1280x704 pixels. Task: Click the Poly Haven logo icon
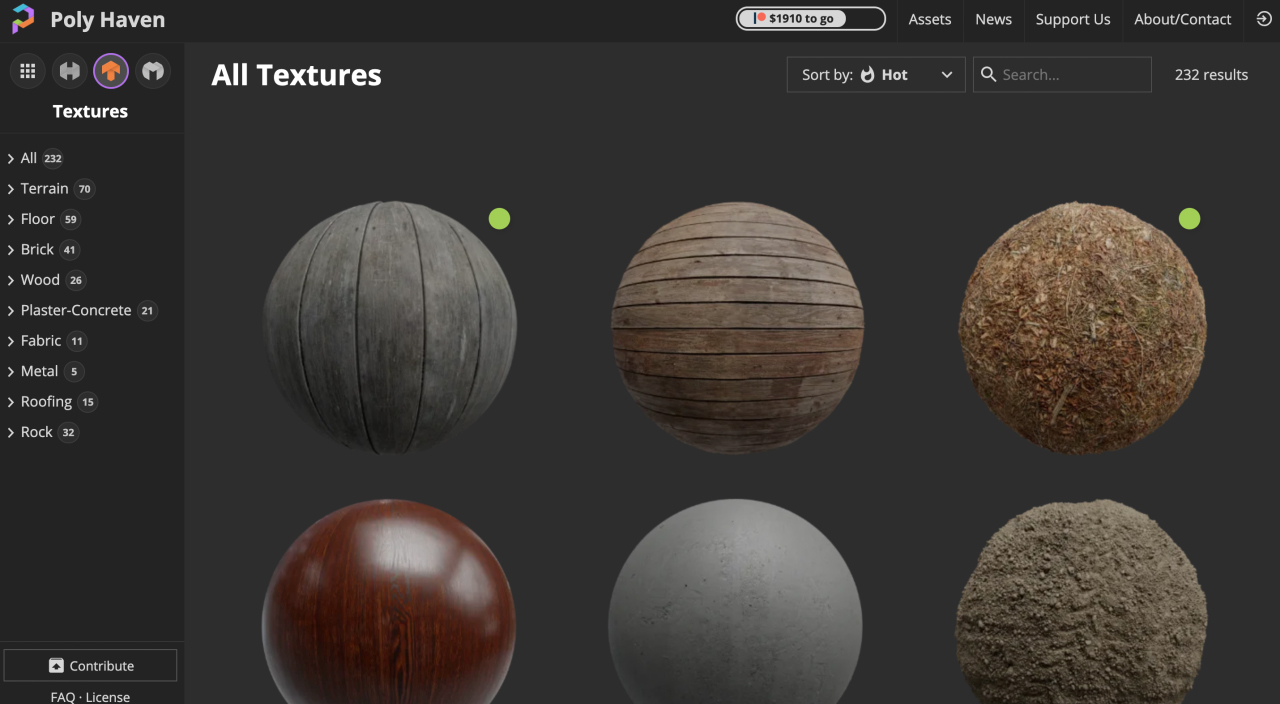point(23,19)
